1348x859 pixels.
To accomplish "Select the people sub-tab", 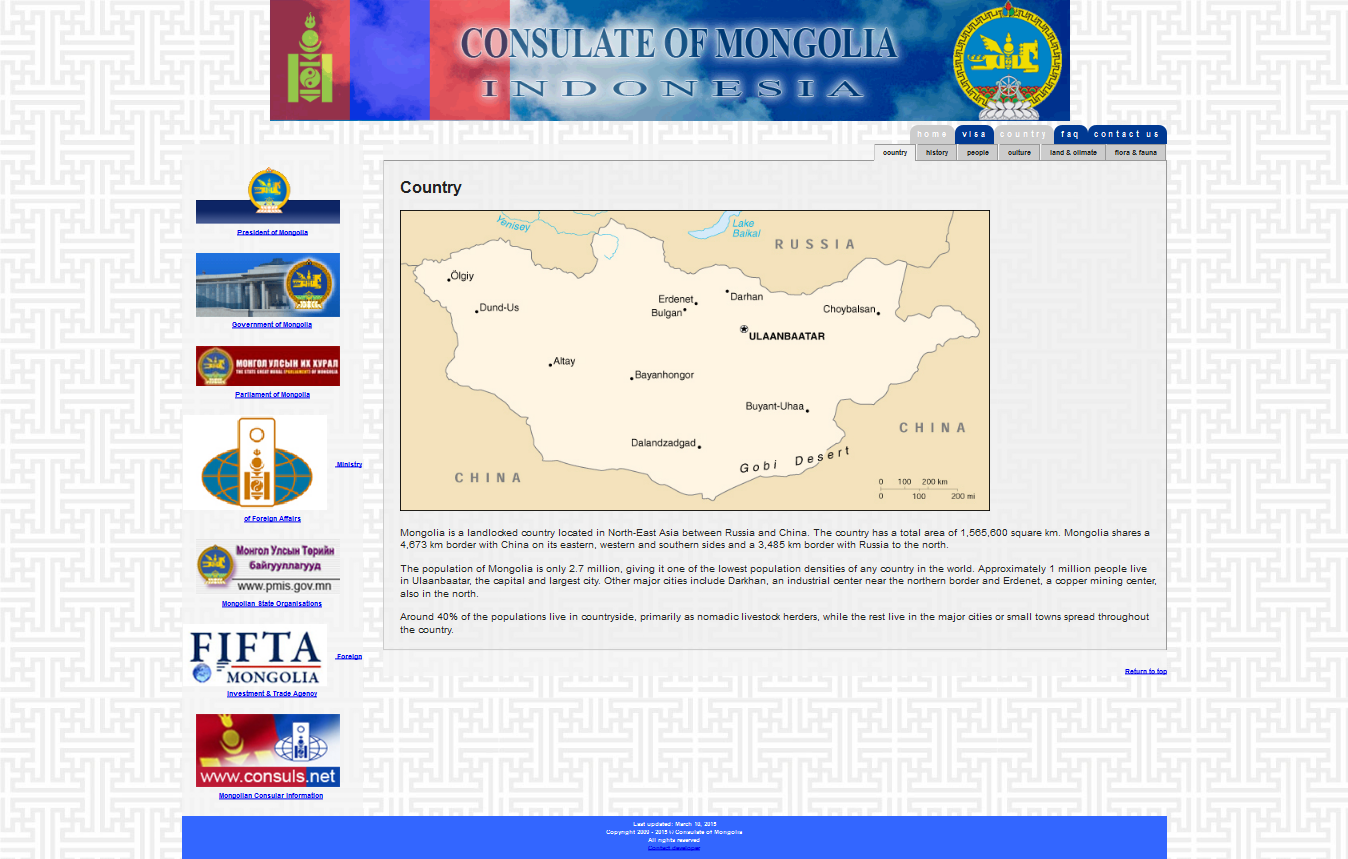I will coord(978,153).
